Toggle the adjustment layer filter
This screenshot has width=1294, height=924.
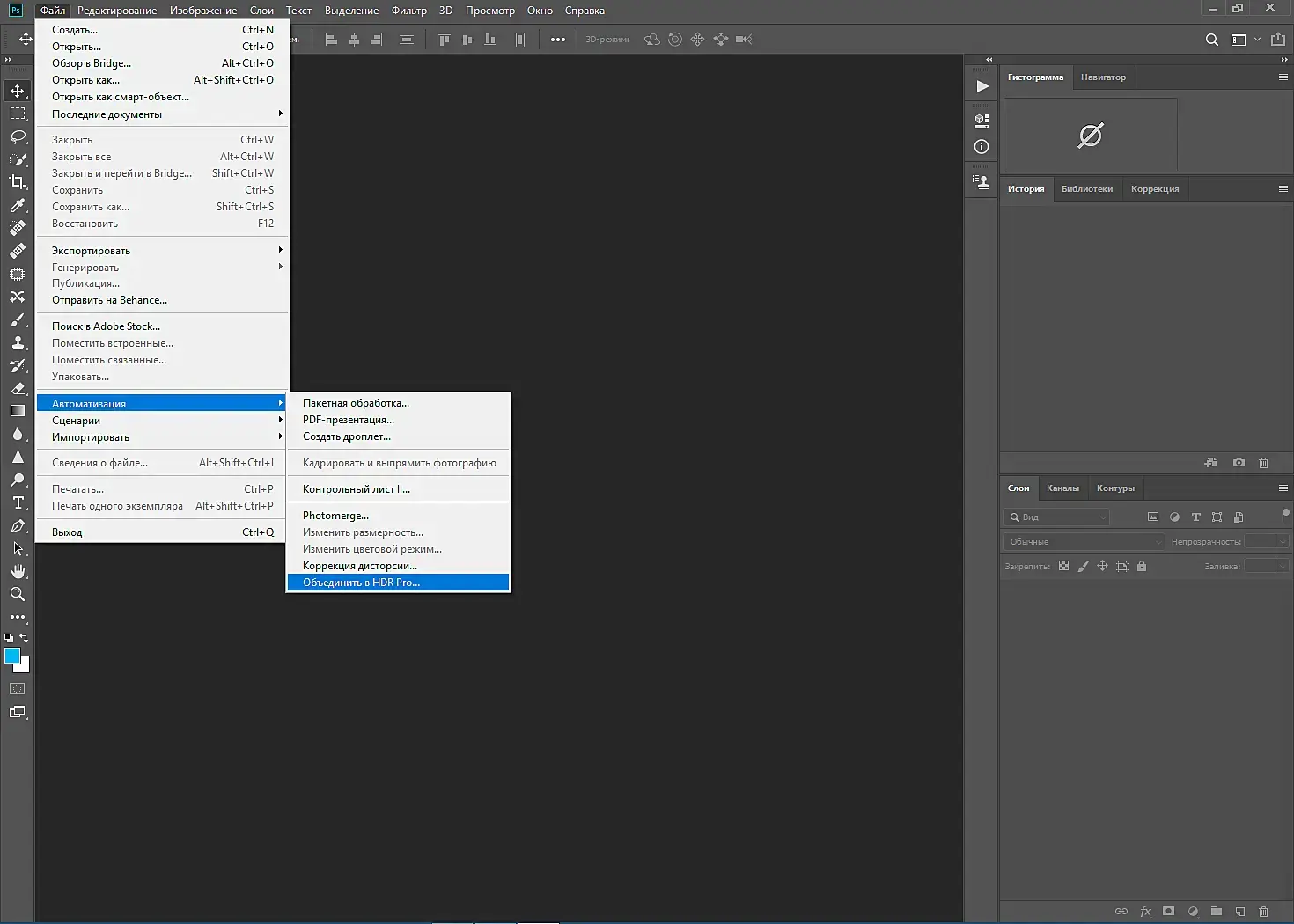1174,517
